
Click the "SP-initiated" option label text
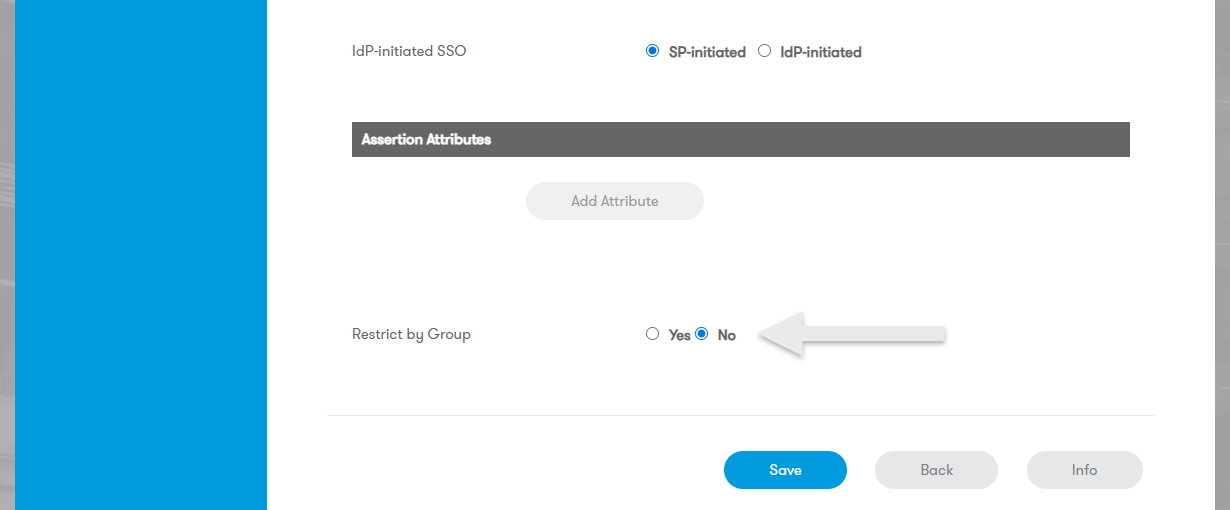pos(707,52)
